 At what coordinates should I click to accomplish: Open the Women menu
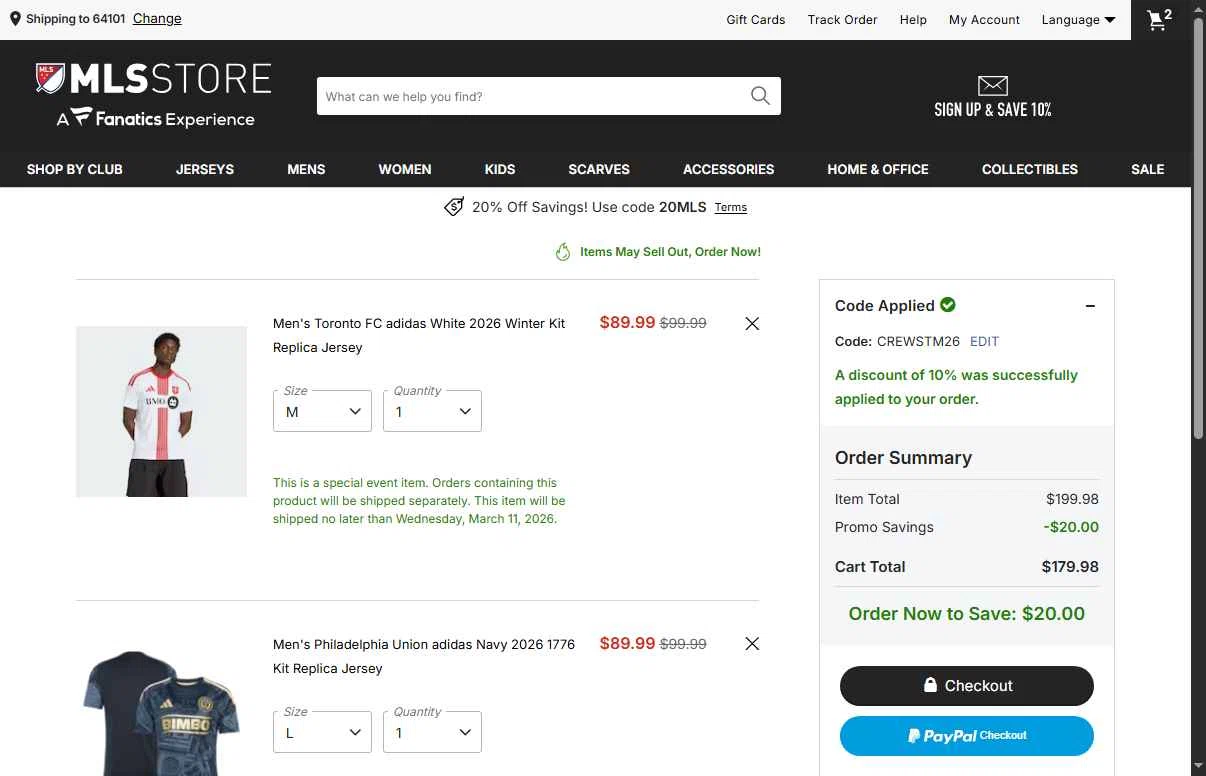(405, 169)
